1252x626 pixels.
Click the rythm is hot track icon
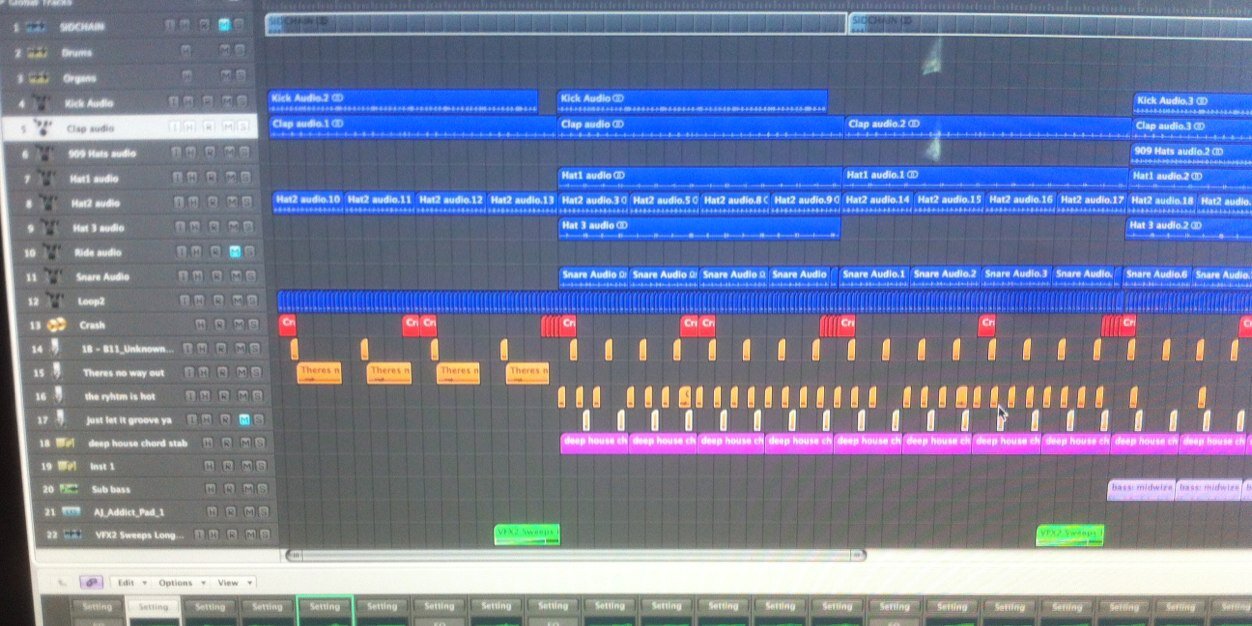60,397
